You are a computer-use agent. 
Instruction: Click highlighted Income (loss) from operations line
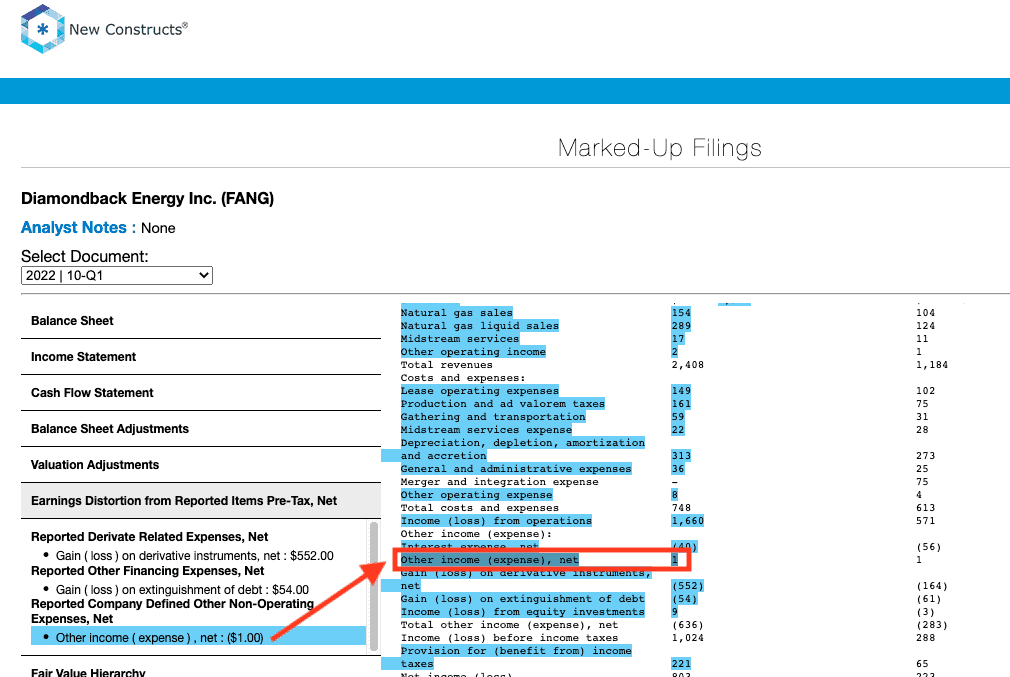coord(496,520)
